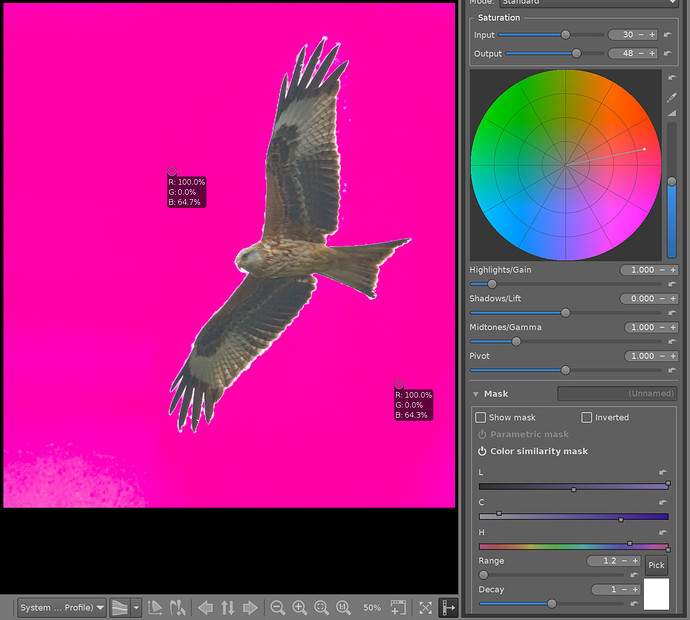
Task: Reset the L mask curve
Action: click(663, 473)
